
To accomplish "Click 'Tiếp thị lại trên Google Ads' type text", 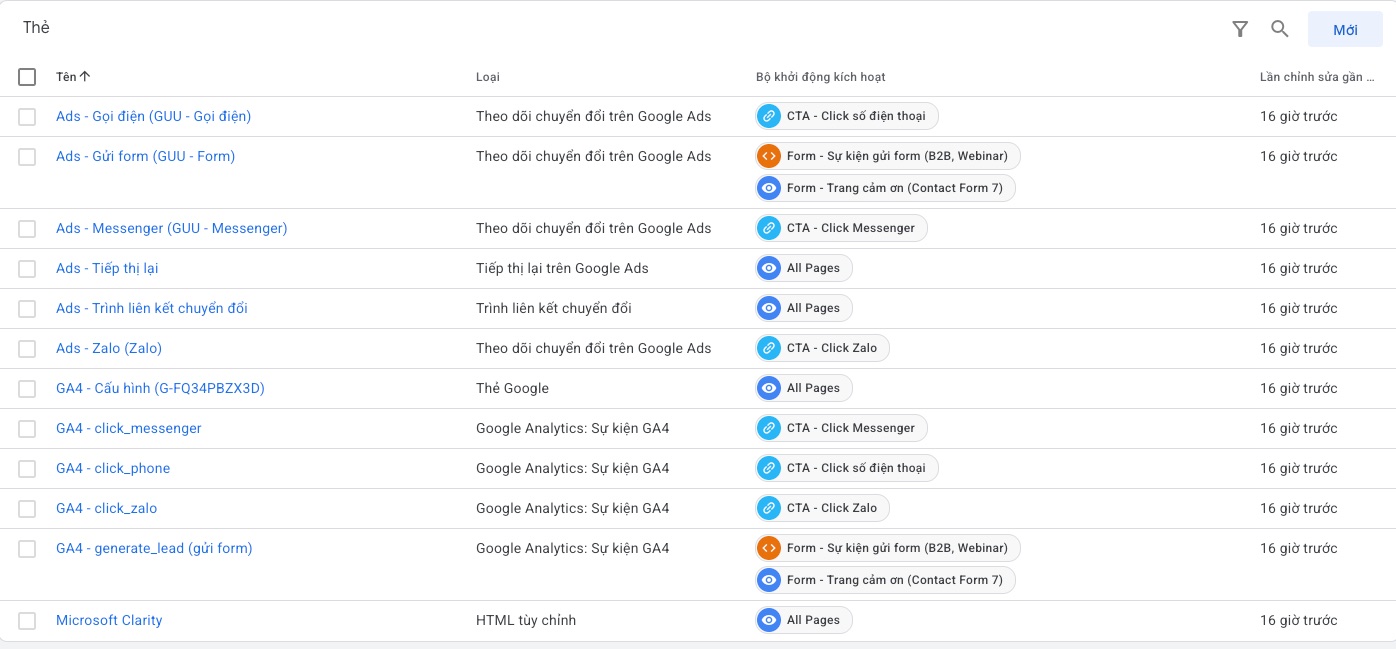I will pos(562,268).
